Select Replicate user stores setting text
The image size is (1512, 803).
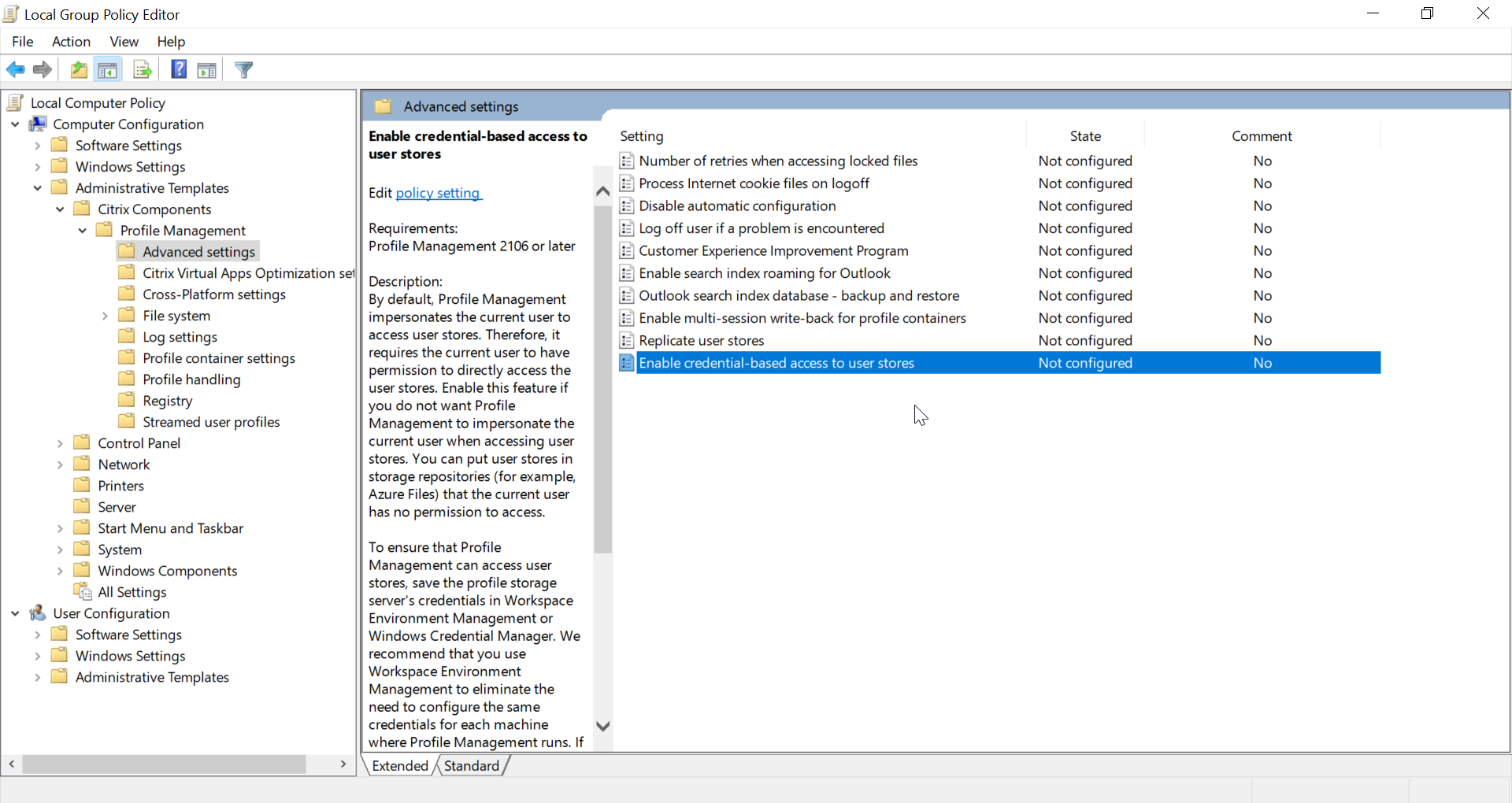click(702, 340)
